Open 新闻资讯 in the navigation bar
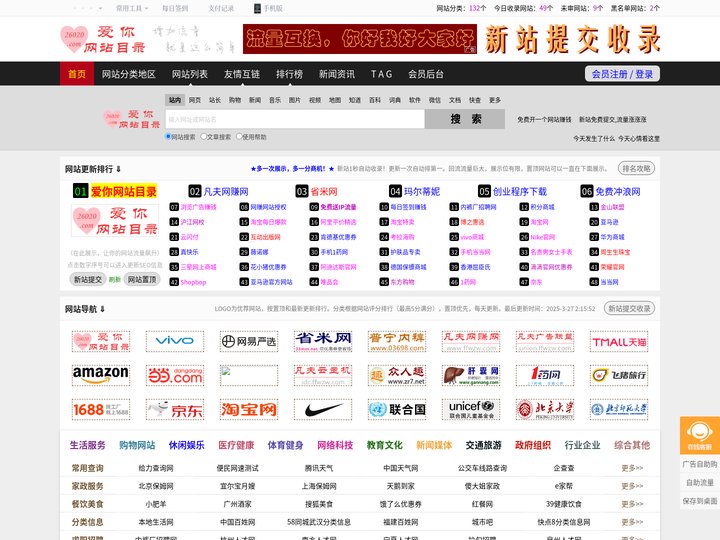 click(x=337, y=74)
